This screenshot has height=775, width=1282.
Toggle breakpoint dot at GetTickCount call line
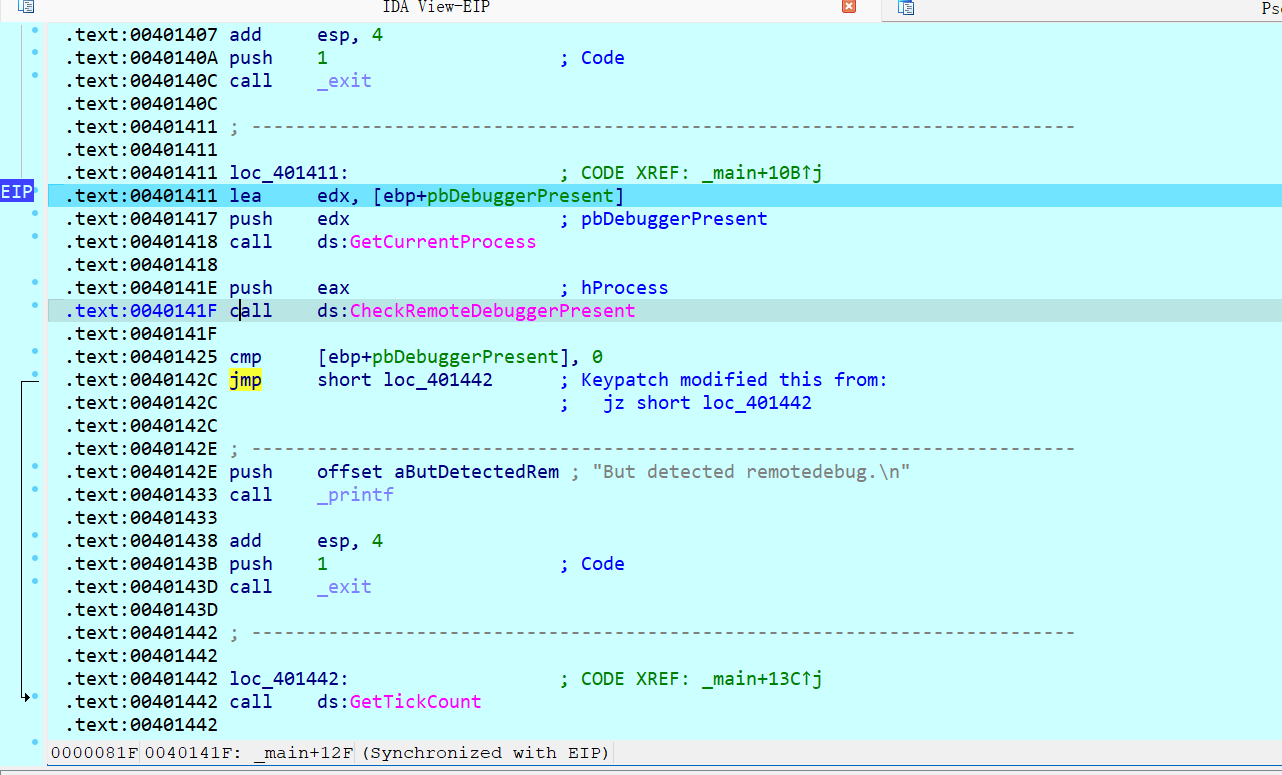(x=35, y=697)
